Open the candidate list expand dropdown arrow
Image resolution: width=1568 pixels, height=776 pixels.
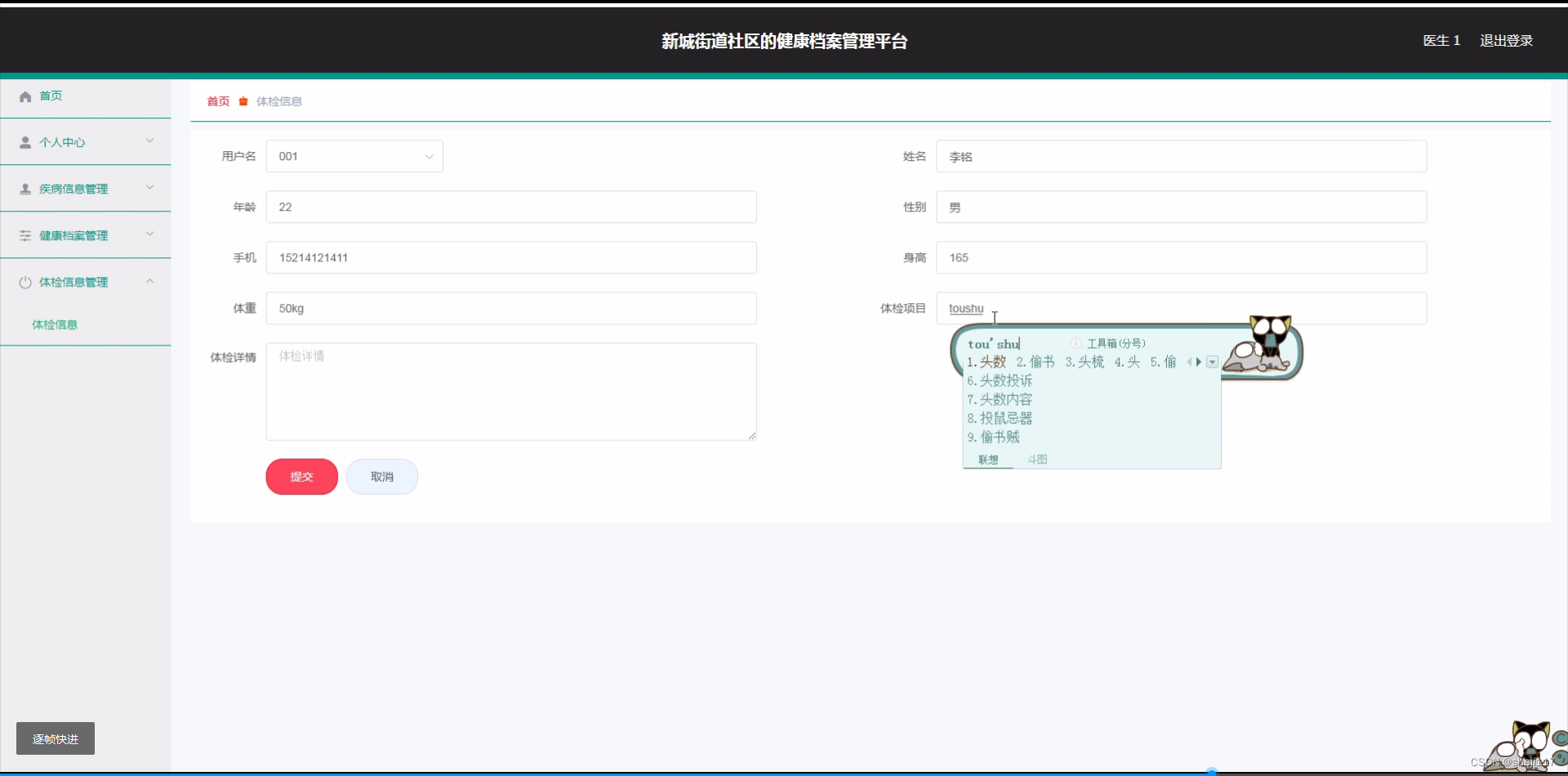1212,362
